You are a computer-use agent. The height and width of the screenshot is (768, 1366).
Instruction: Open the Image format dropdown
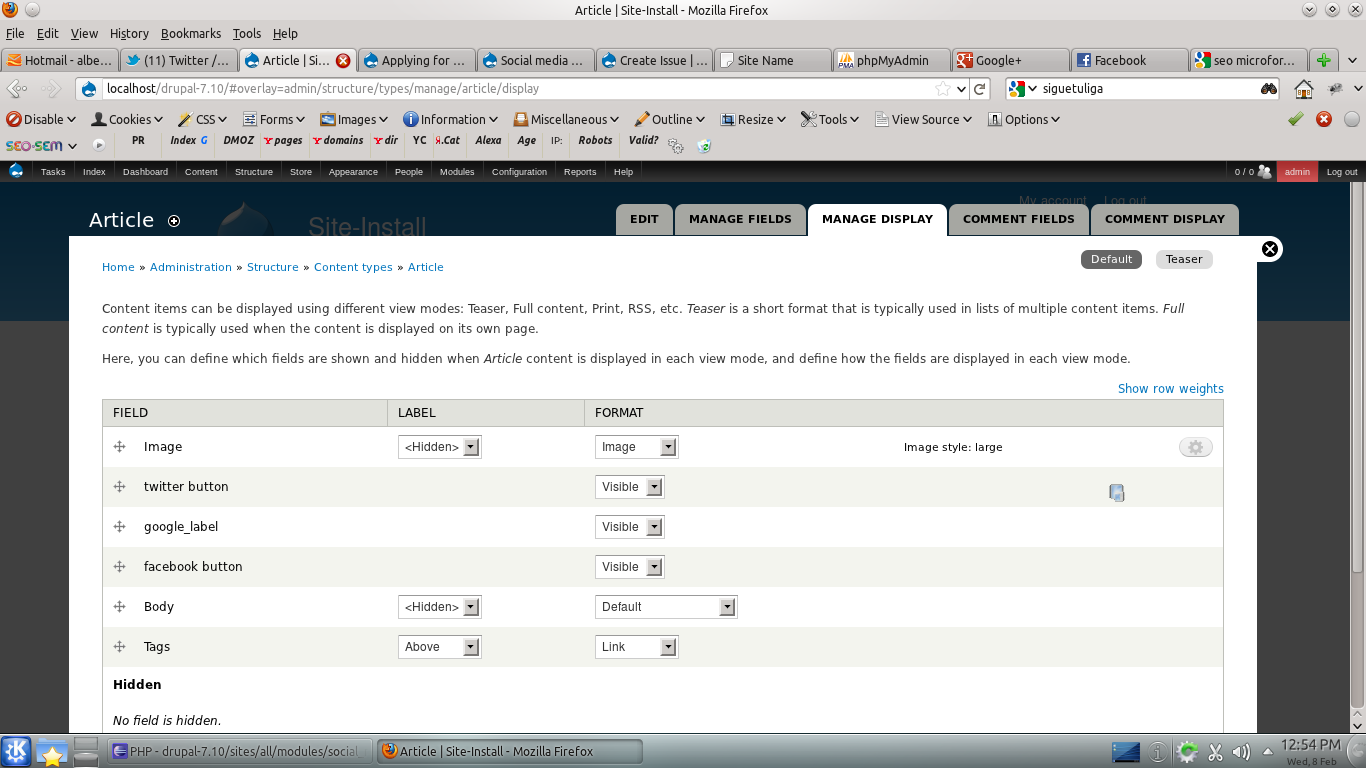coord(637,447)
